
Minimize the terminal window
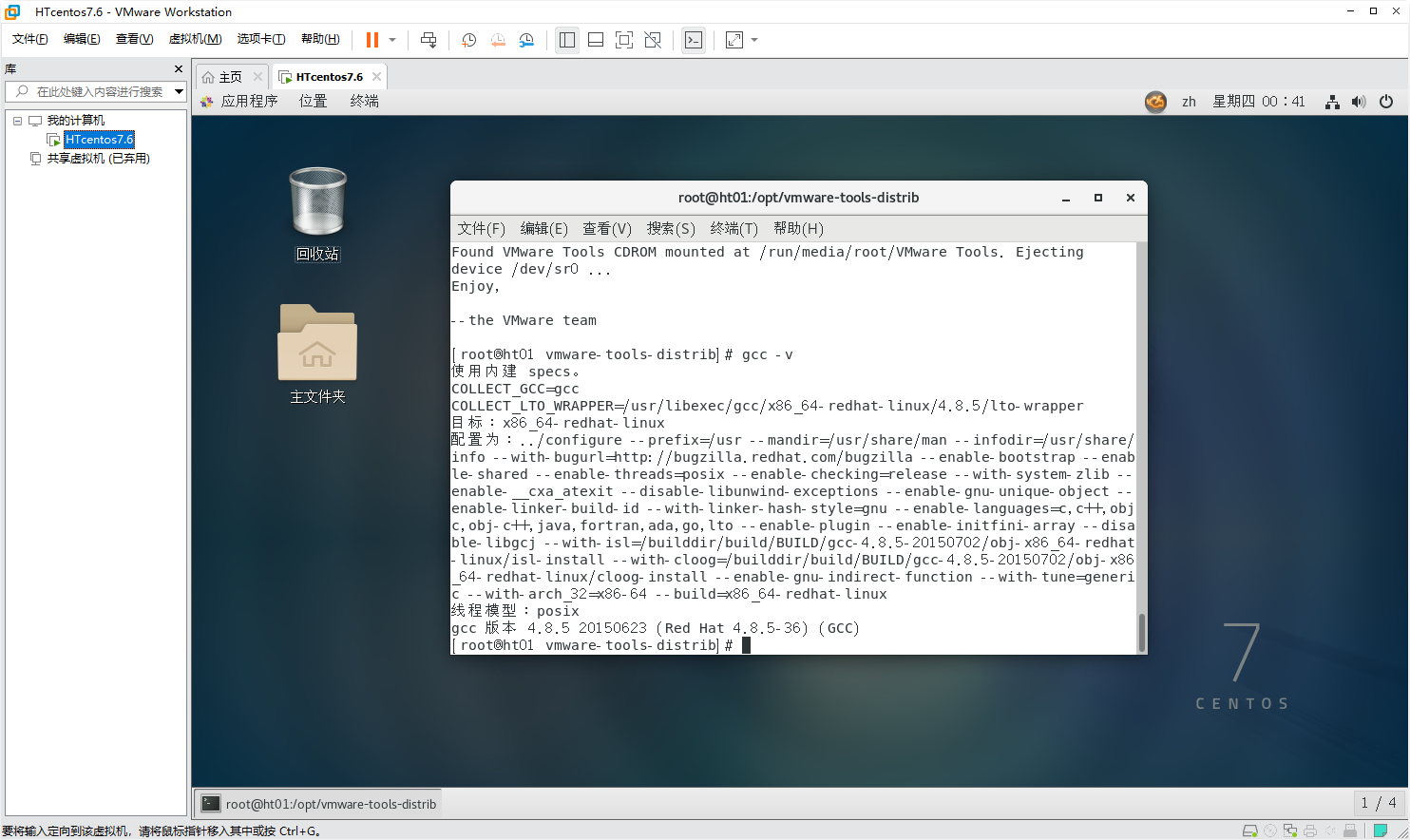tap(1066, 198)
